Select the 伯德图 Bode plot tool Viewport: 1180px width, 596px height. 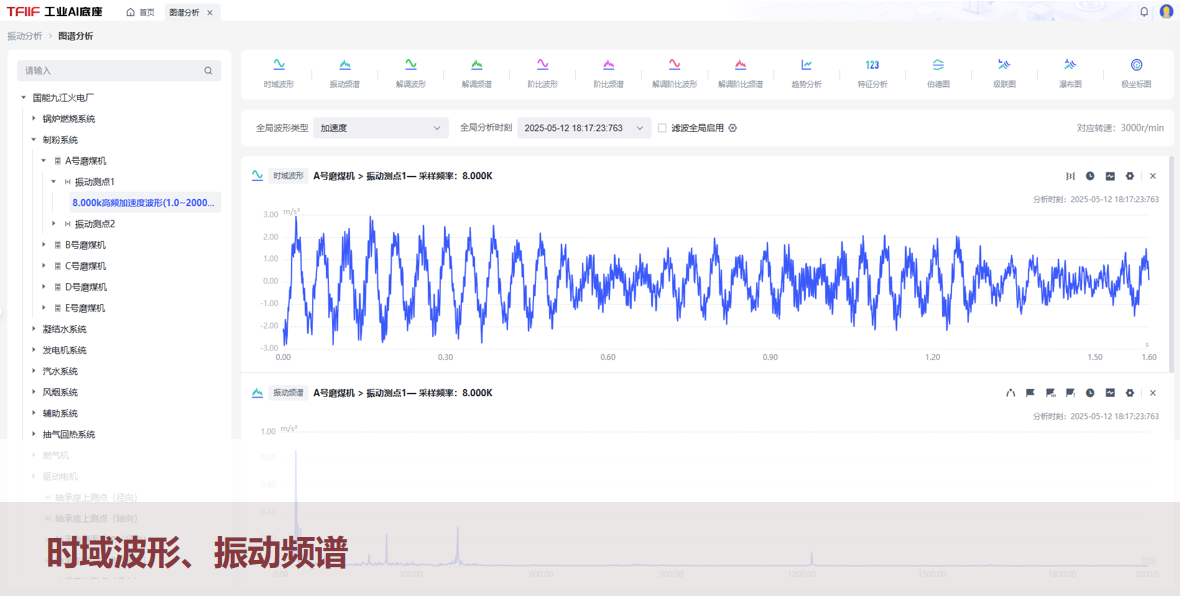pos(938,73)
